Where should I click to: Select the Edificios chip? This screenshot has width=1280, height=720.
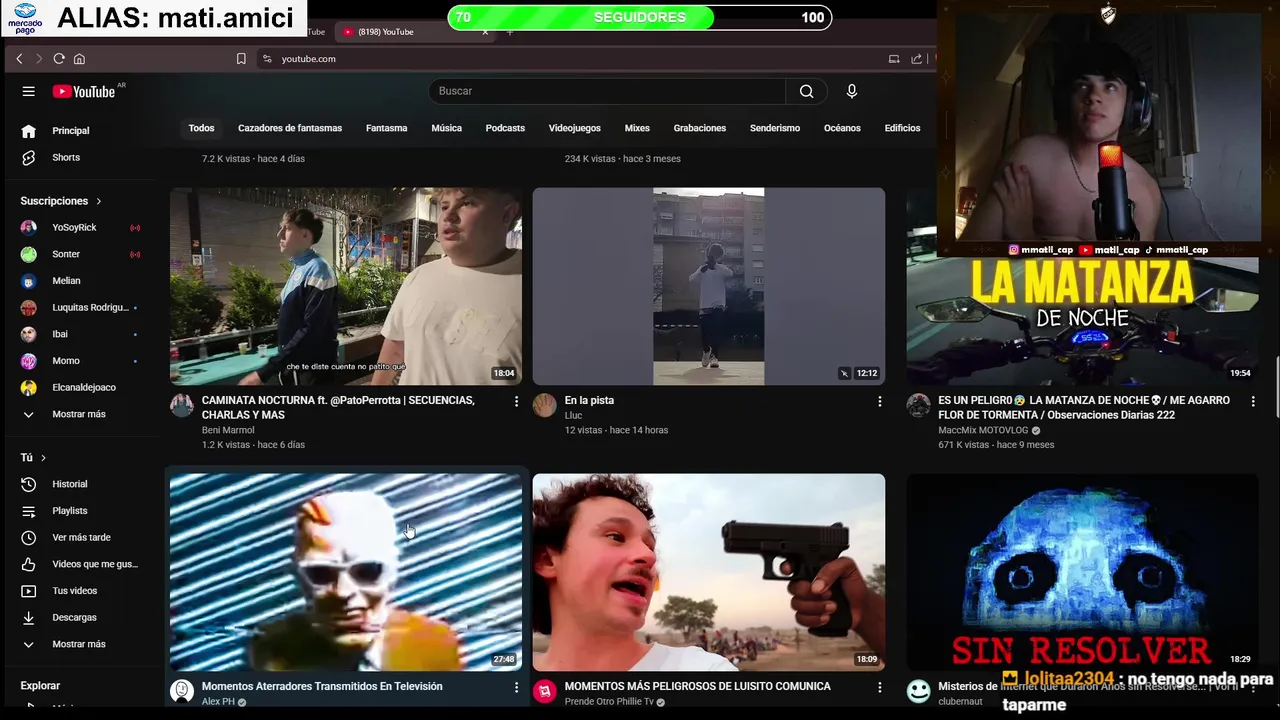(x=902, y=128)
